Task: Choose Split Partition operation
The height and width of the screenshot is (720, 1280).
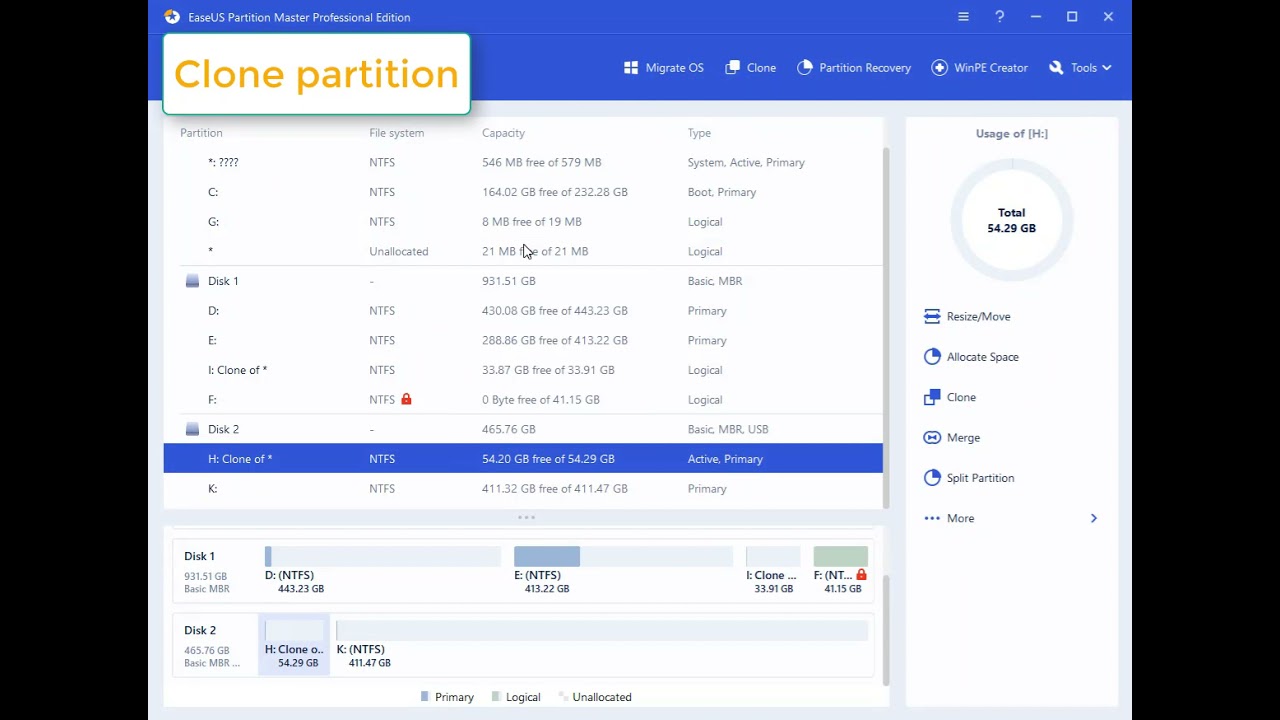Action: (x=969, y=478)
